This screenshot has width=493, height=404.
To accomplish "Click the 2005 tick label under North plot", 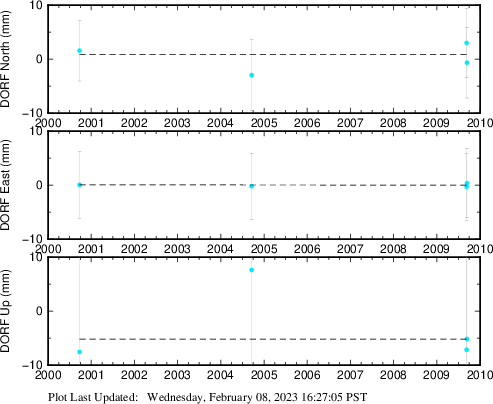I will click(264, 123).
